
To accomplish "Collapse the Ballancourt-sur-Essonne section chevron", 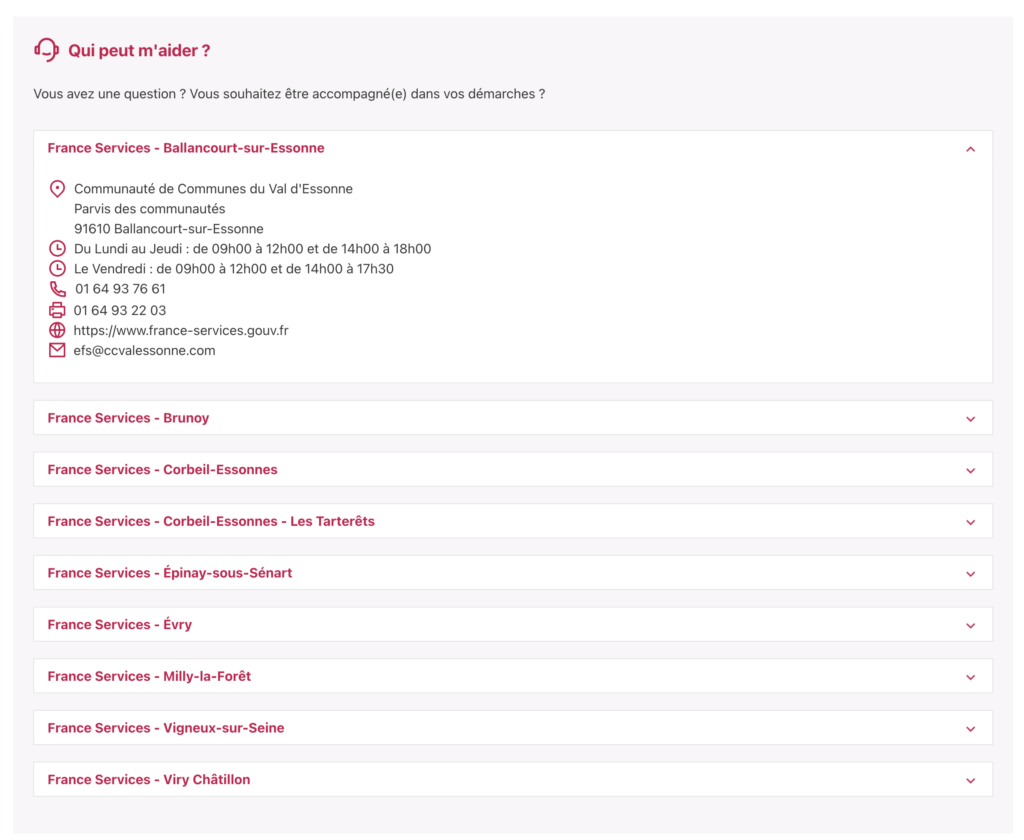I will point(970,149).
